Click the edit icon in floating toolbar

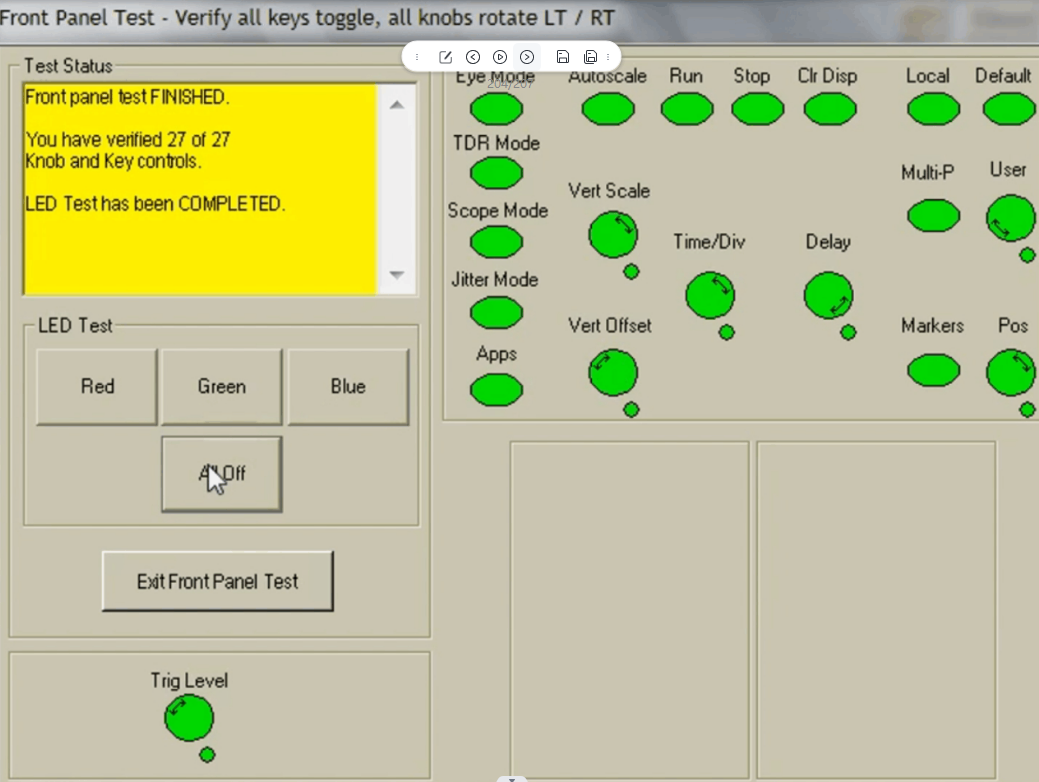[446, 57]
